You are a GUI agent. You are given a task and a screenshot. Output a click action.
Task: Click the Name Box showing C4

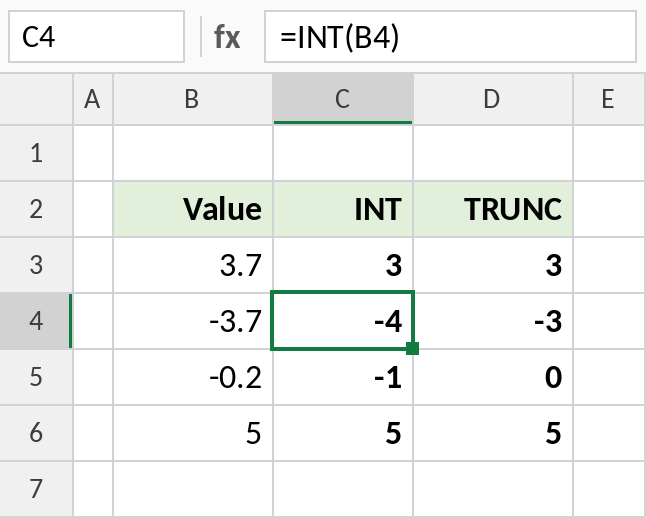tap(96, 37)
